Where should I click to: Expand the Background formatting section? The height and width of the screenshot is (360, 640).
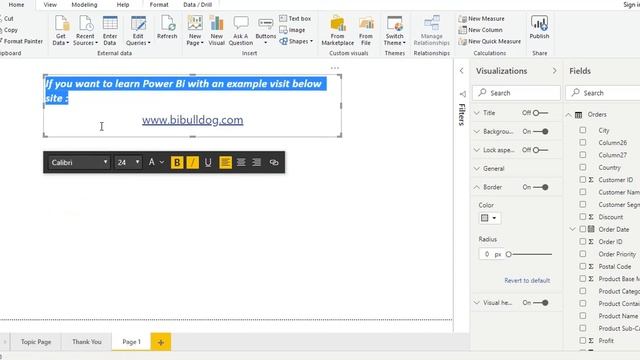[x=477, y=131]
